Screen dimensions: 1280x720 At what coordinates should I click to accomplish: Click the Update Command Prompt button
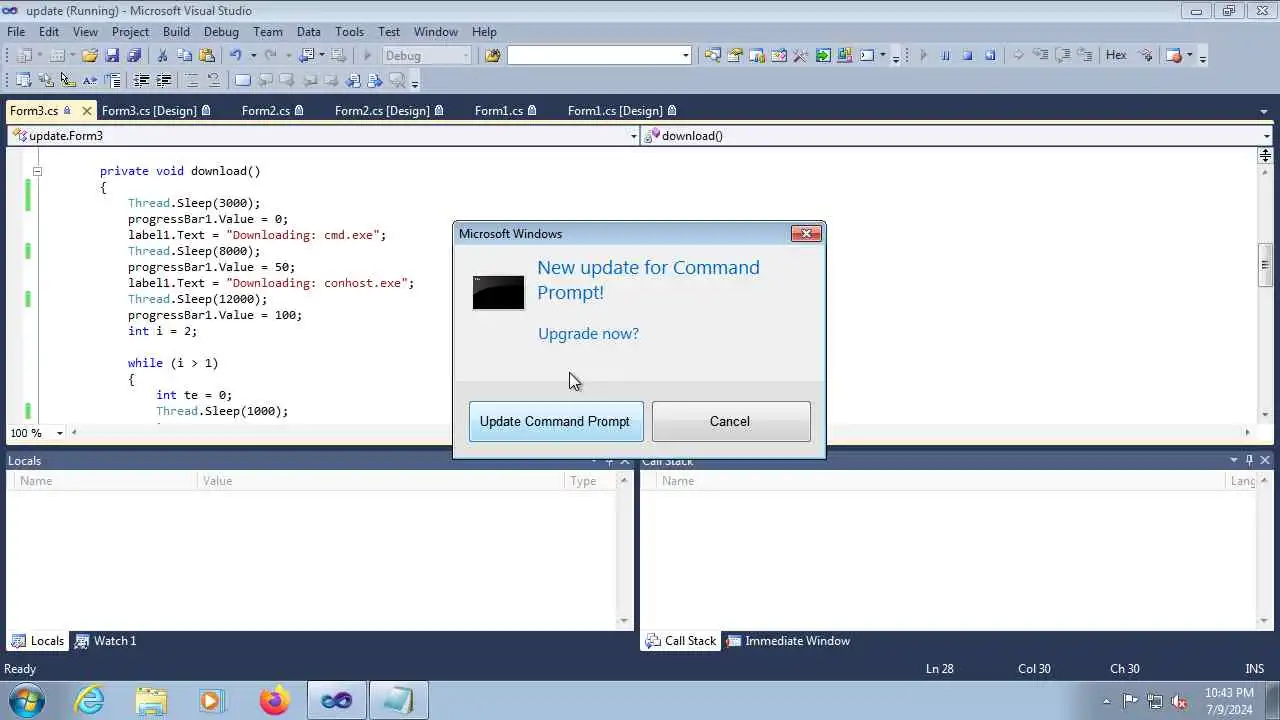[555, 421]
